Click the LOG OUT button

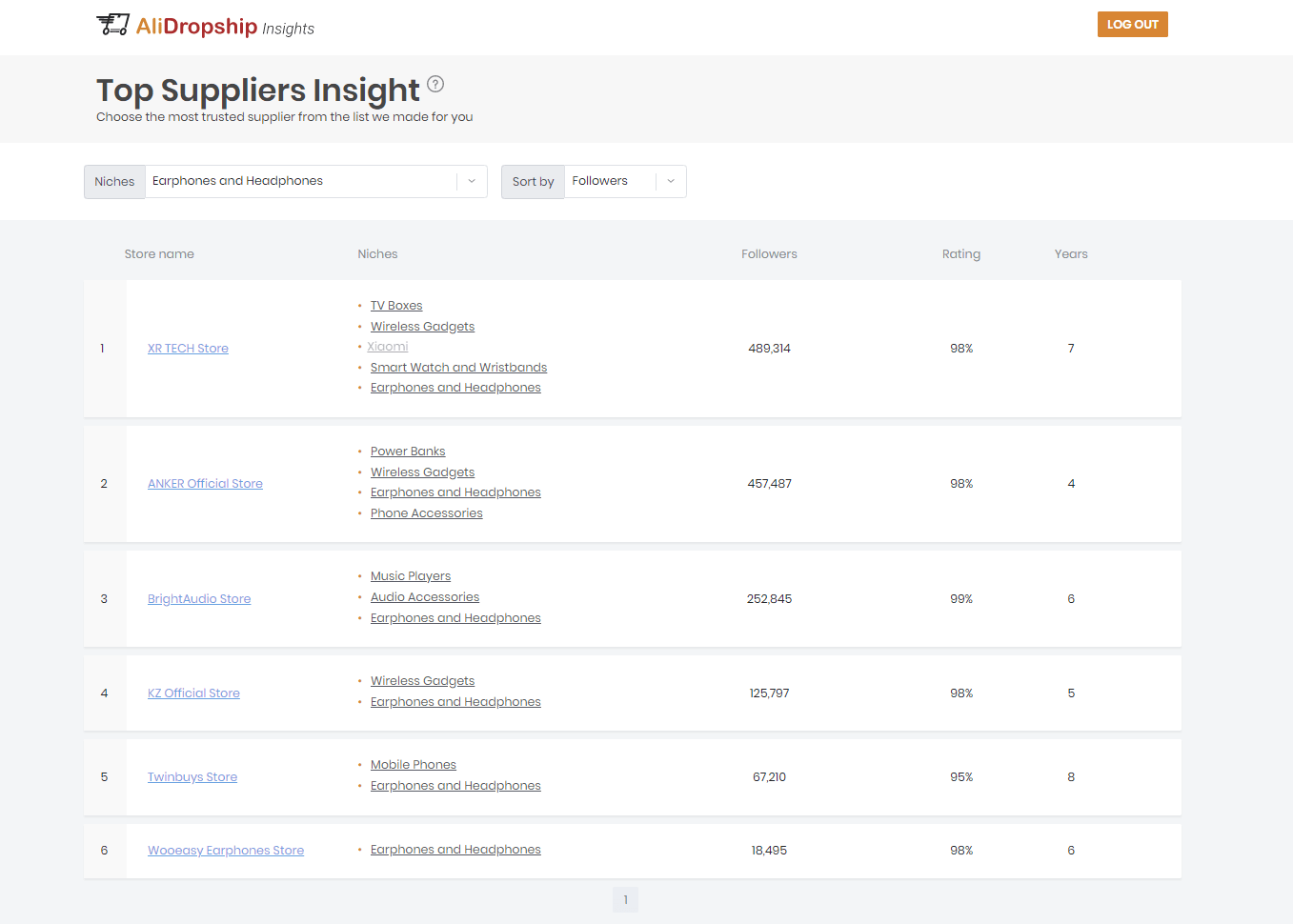[1132, 24]
